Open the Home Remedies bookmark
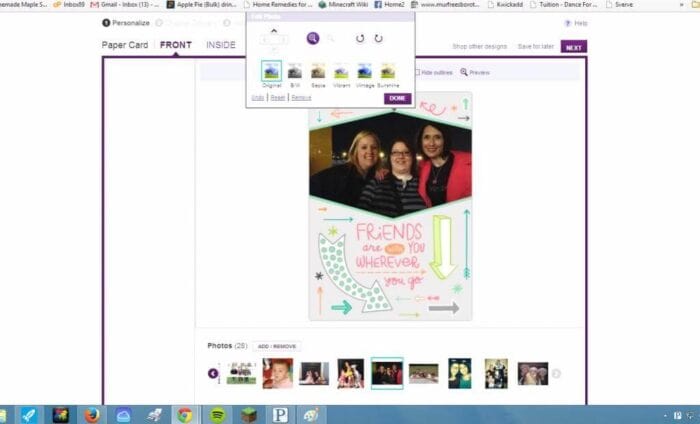The image size is (700, 424). click(278, 4)
